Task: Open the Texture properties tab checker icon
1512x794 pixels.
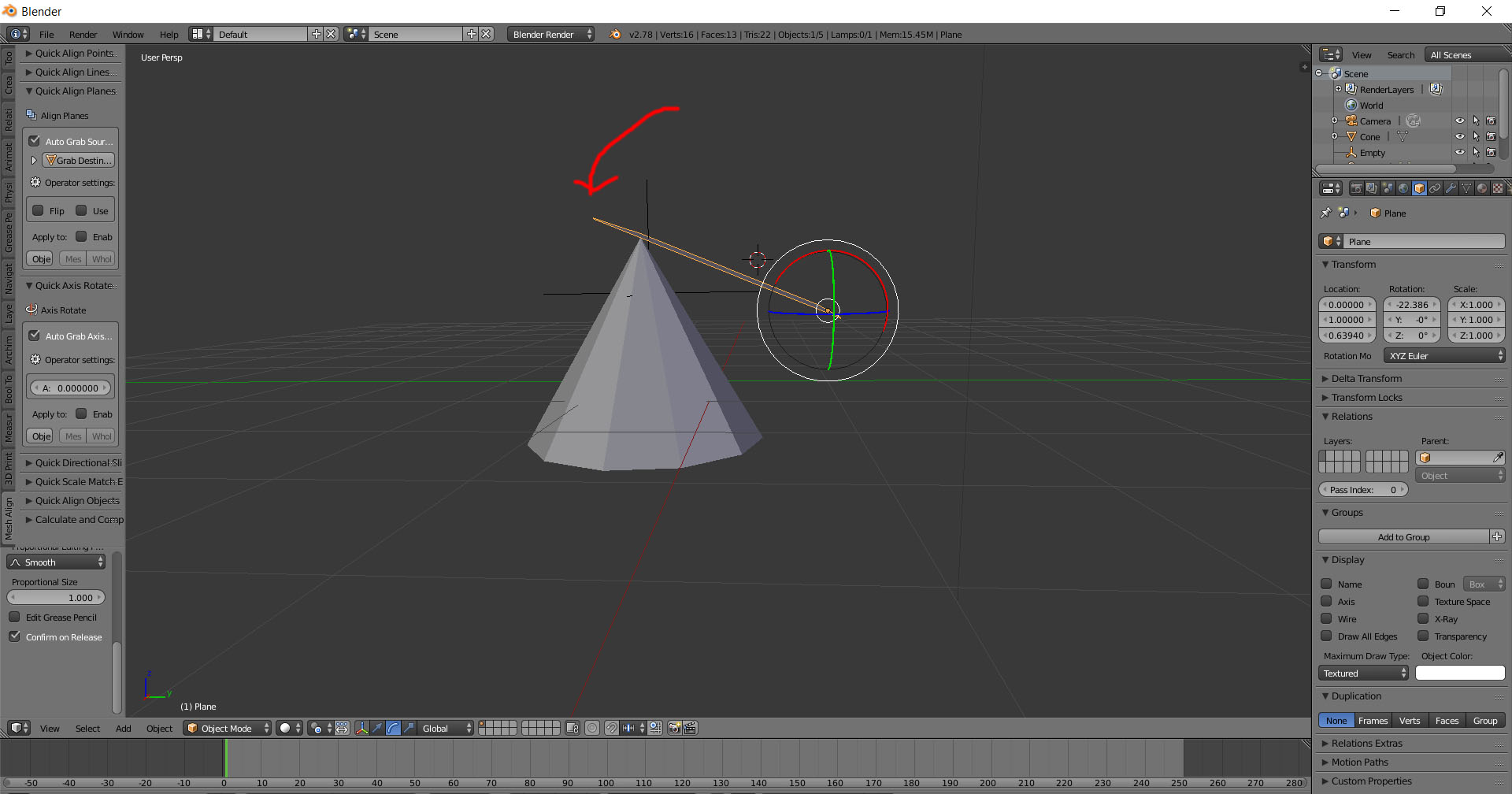Action: pos(1498,188)
